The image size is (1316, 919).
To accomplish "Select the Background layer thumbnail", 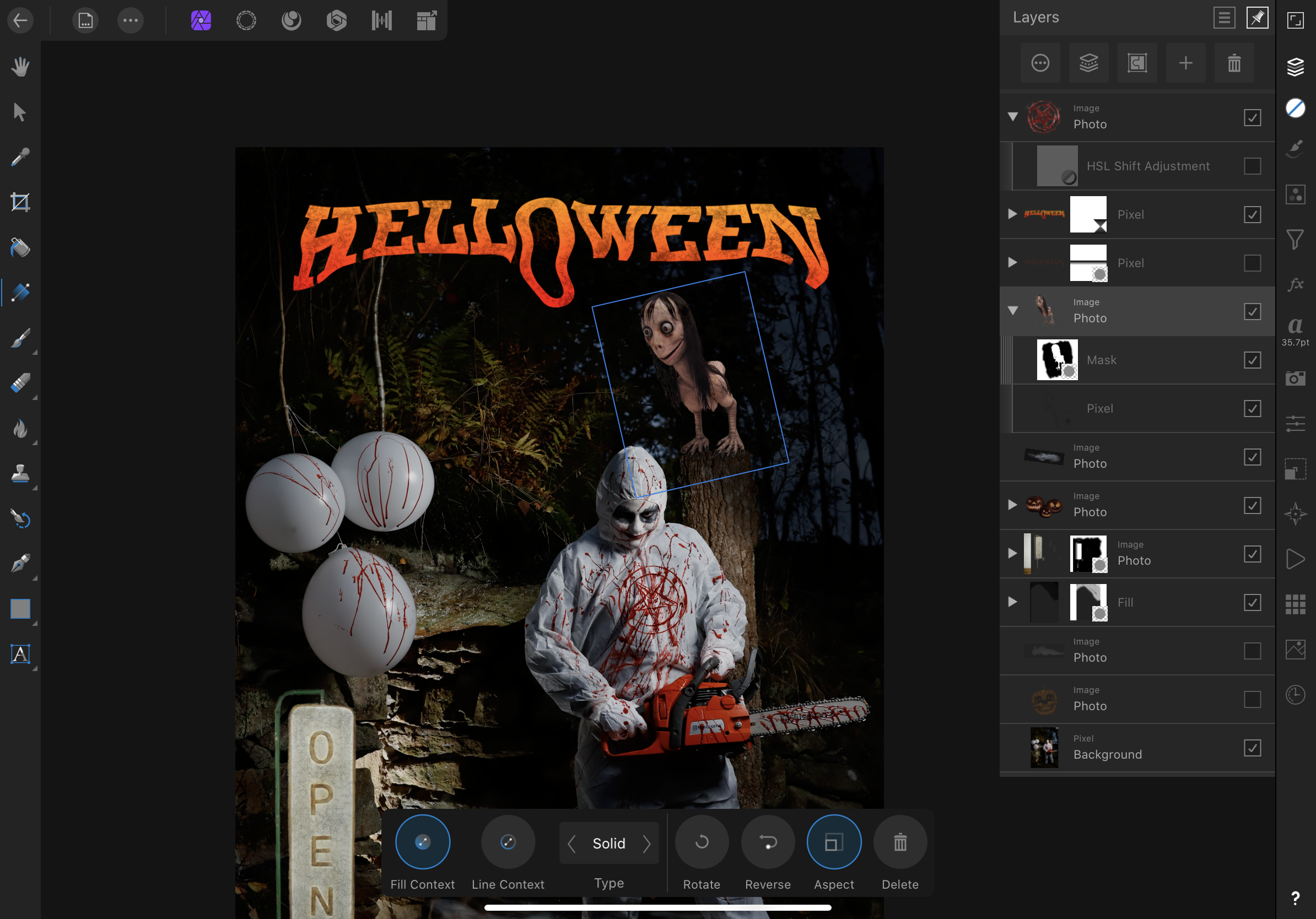I will pyautogui.click(x=1044, y=748).
